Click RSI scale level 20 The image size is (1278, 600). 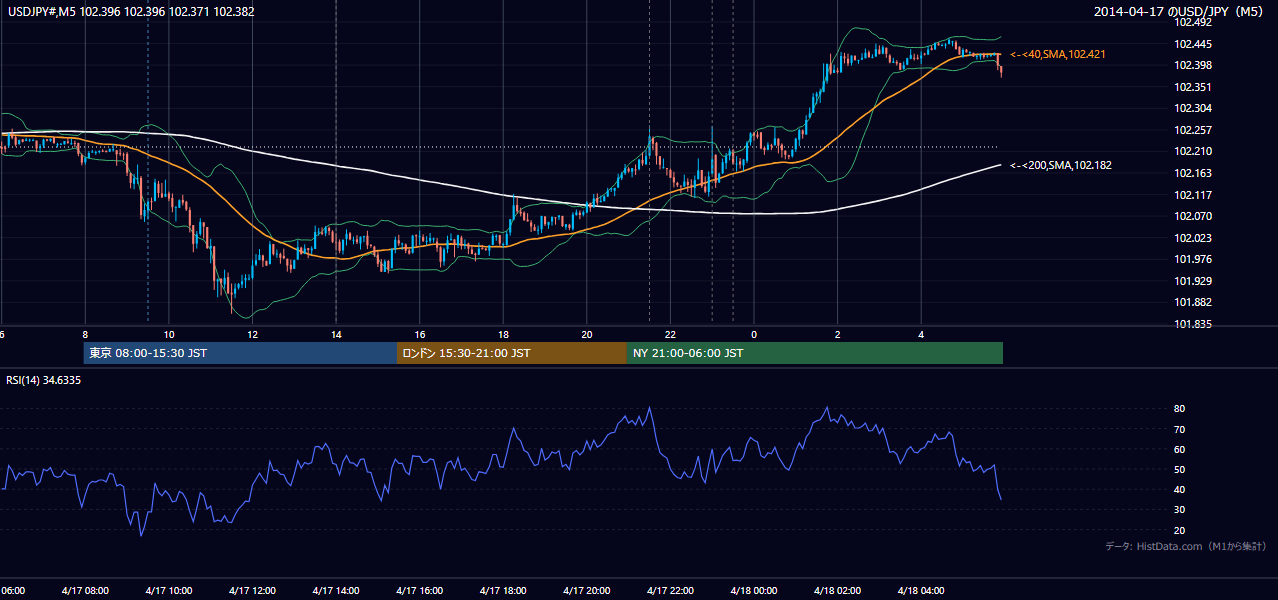(x=1179, y=530)
